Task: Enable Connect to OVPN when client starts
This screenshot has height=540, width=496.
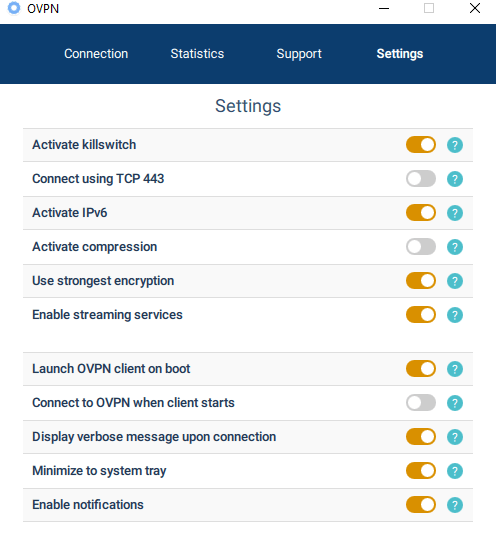Action: pyautogui.click(x=421, y=403)
